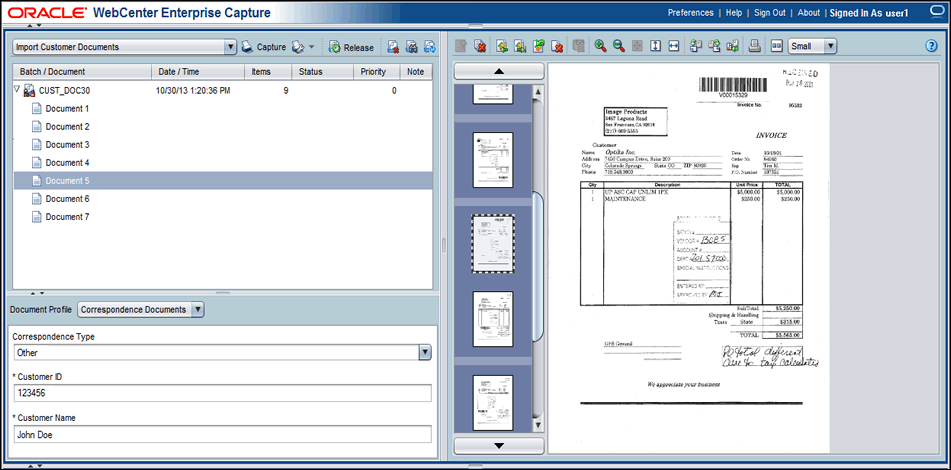This screenshot has width=951, height=470.
Task: Click the batch date '10/30/13 1:20:36 PM'
Action: (x=193, y=91)
